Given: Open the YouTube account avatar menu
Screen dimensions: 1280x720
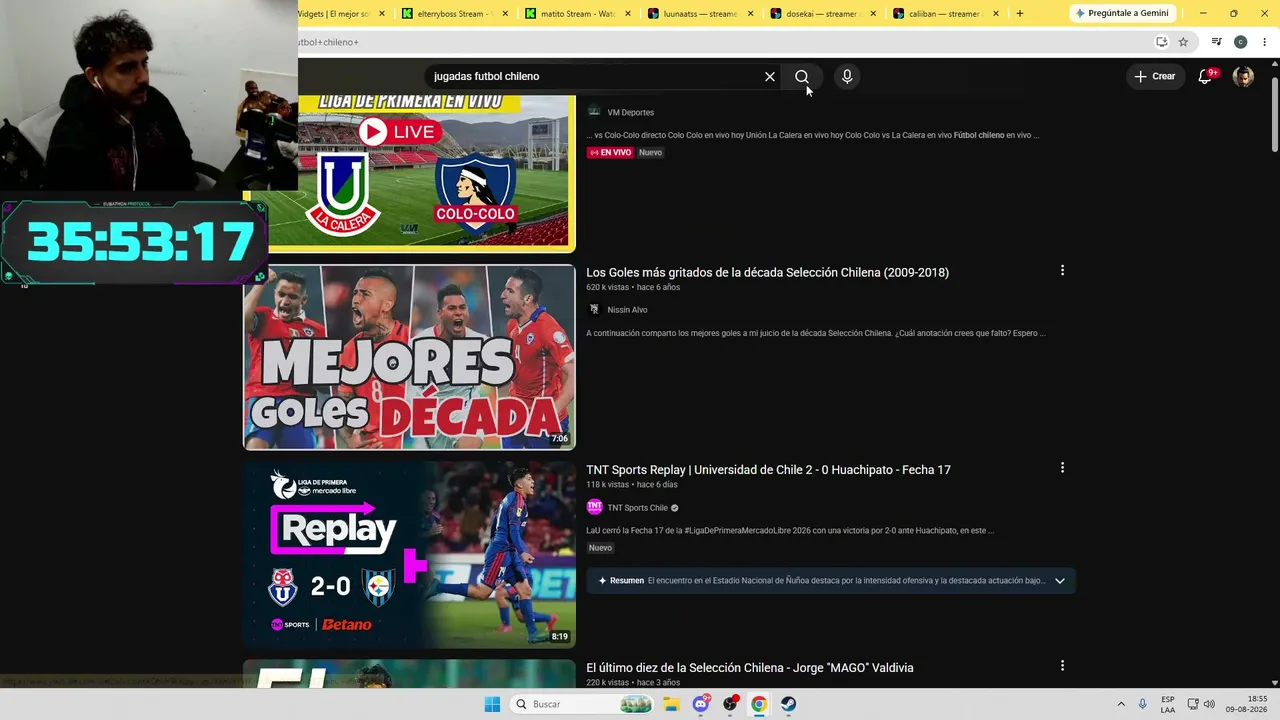Looking at the screenshot, I should [x=1243, y=77].
